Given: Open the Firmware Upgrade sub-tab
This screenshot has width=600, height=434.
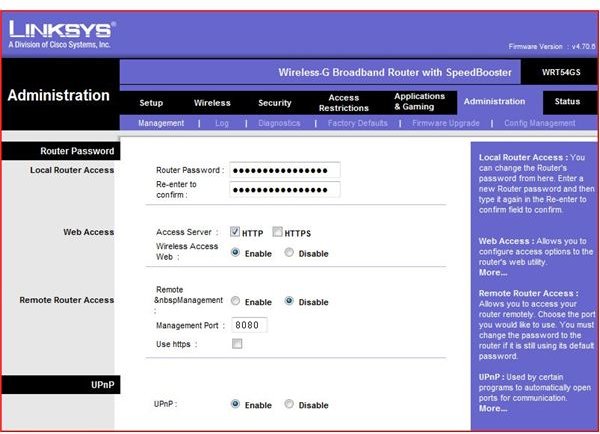Looking at the screenshot, I should (x=446, y=123).
